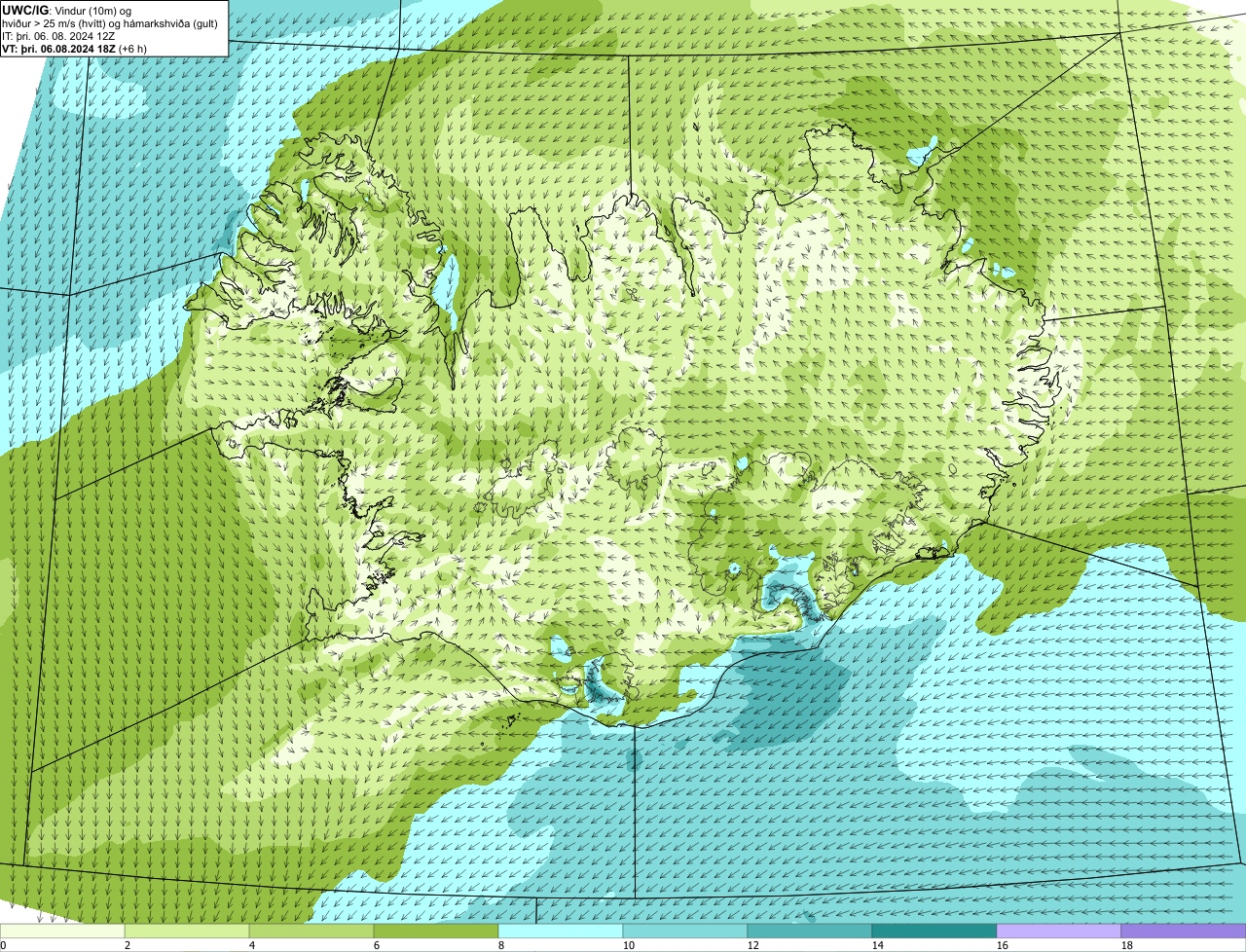Click the title line "UWC/IG: Vindur (10m) og"
The height and width of the screenshot is (952, 1246).
tap(67, 10)
